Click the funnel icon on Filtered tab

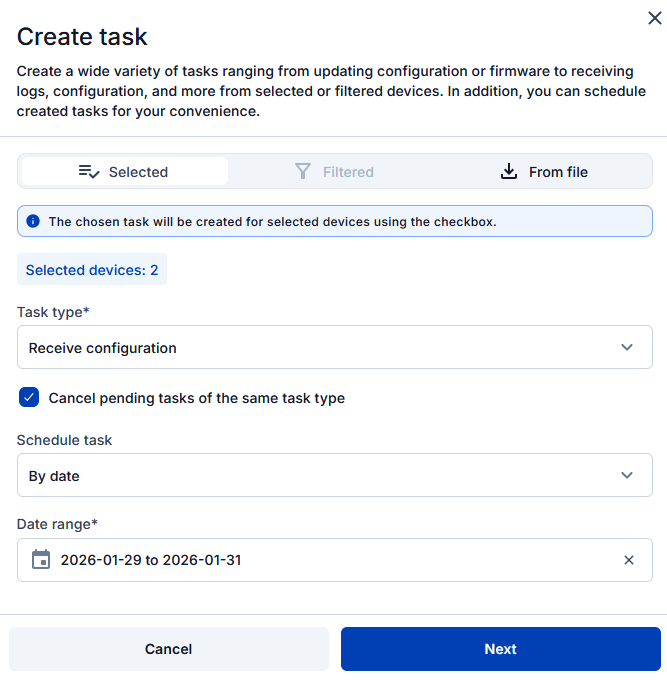[x=303, y=172]
